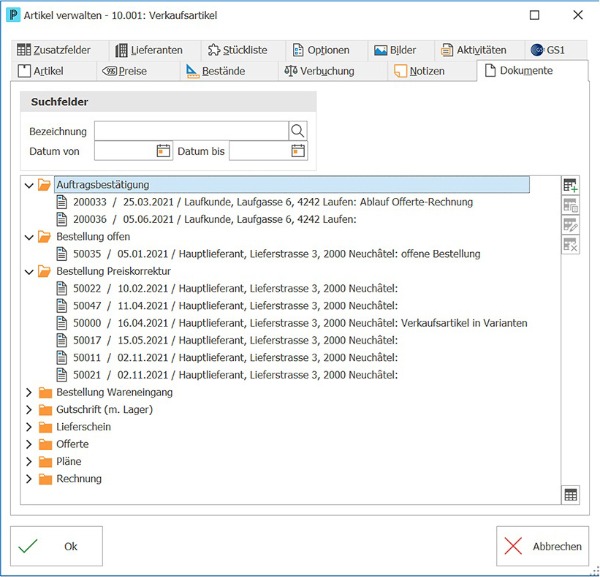Image resolution: width=600 pixels, height=577 pixels.
Task: Click the Pläne folder icon
Action: (x=45, y=461)
